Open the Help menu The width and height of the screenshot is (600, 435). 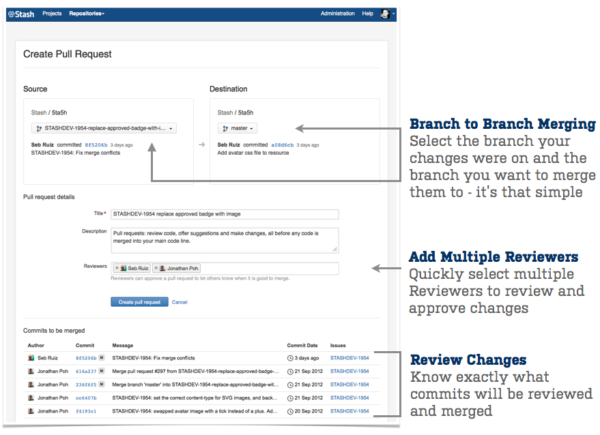[368, 15]
